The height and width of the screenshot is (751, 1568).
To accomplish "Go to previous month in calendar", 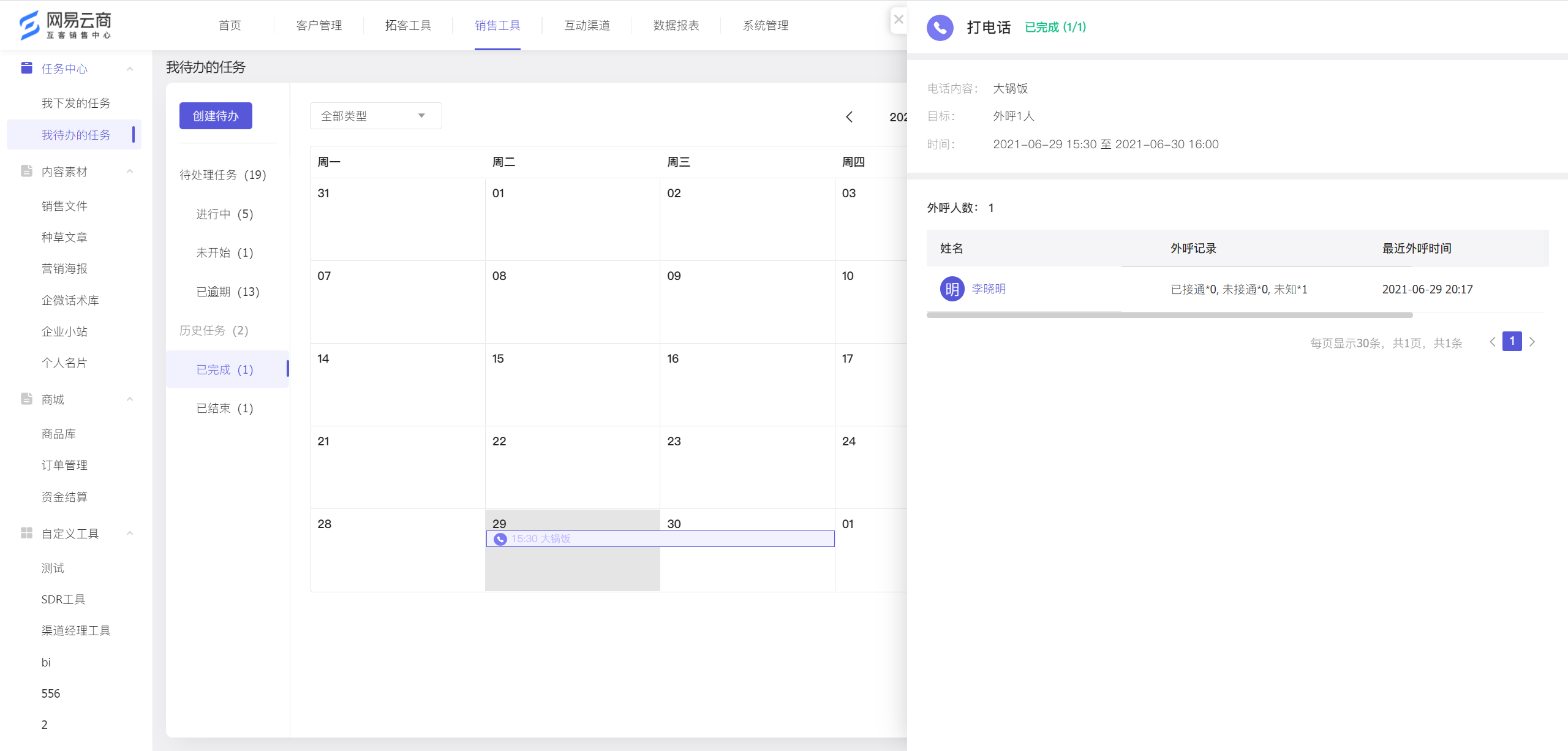I will pyautogui.click(x=849, y=117).
